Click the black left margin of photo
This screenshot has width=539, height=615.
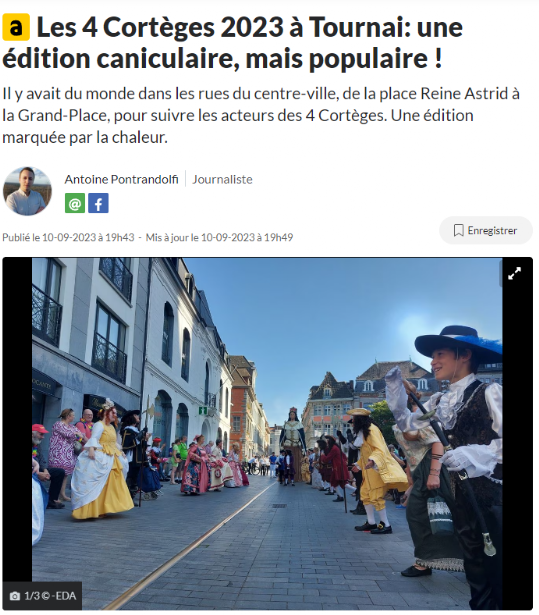(17, 420)
